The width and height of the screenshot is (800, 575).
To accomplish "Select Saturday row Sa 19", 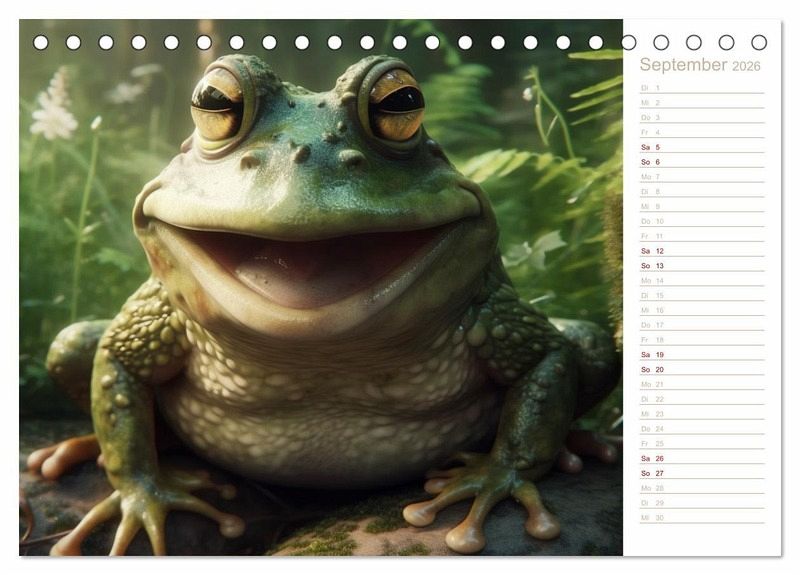I will pos(702,354).
